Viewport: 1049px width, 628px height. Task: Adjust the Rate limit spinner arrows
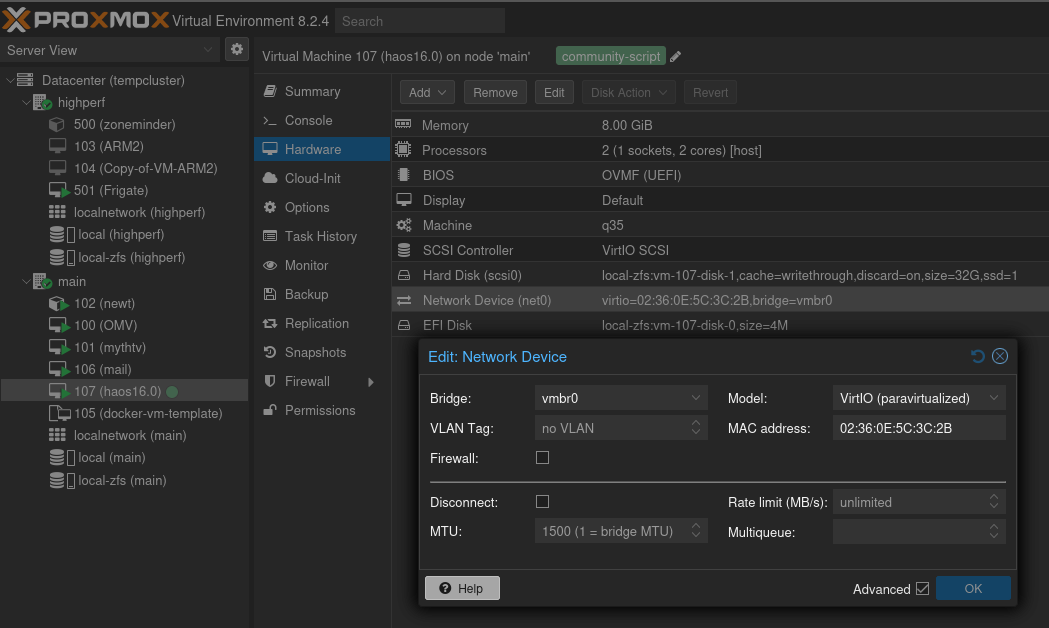tap(994, 502)
